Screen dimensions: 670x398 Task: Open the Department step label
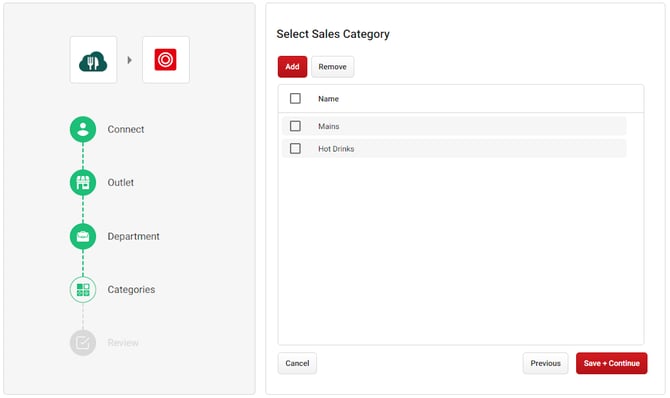point(133,236)
